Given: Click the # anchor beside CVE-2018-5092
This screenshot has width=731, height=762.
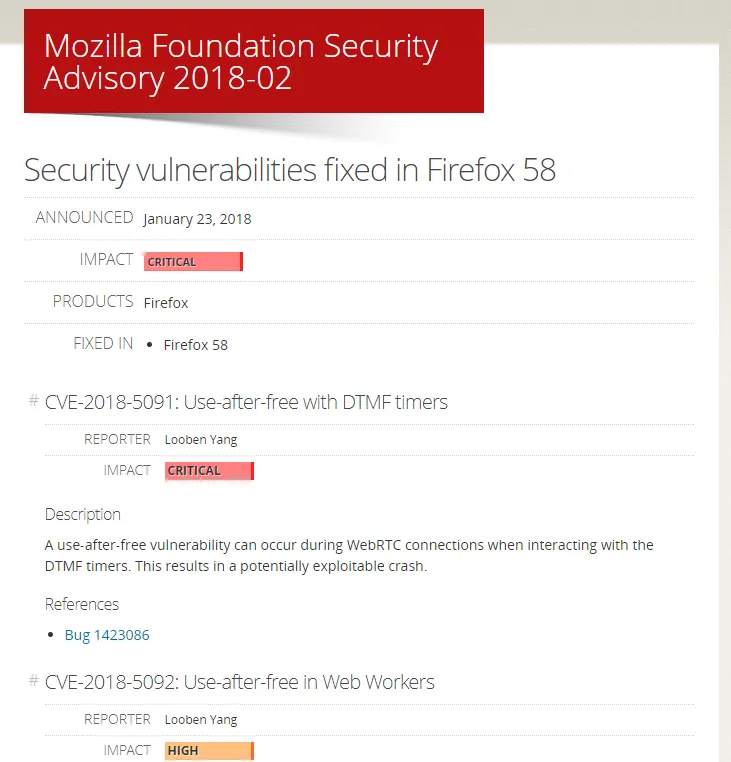Looking at the screenshot, I should (x=34, y=680).
